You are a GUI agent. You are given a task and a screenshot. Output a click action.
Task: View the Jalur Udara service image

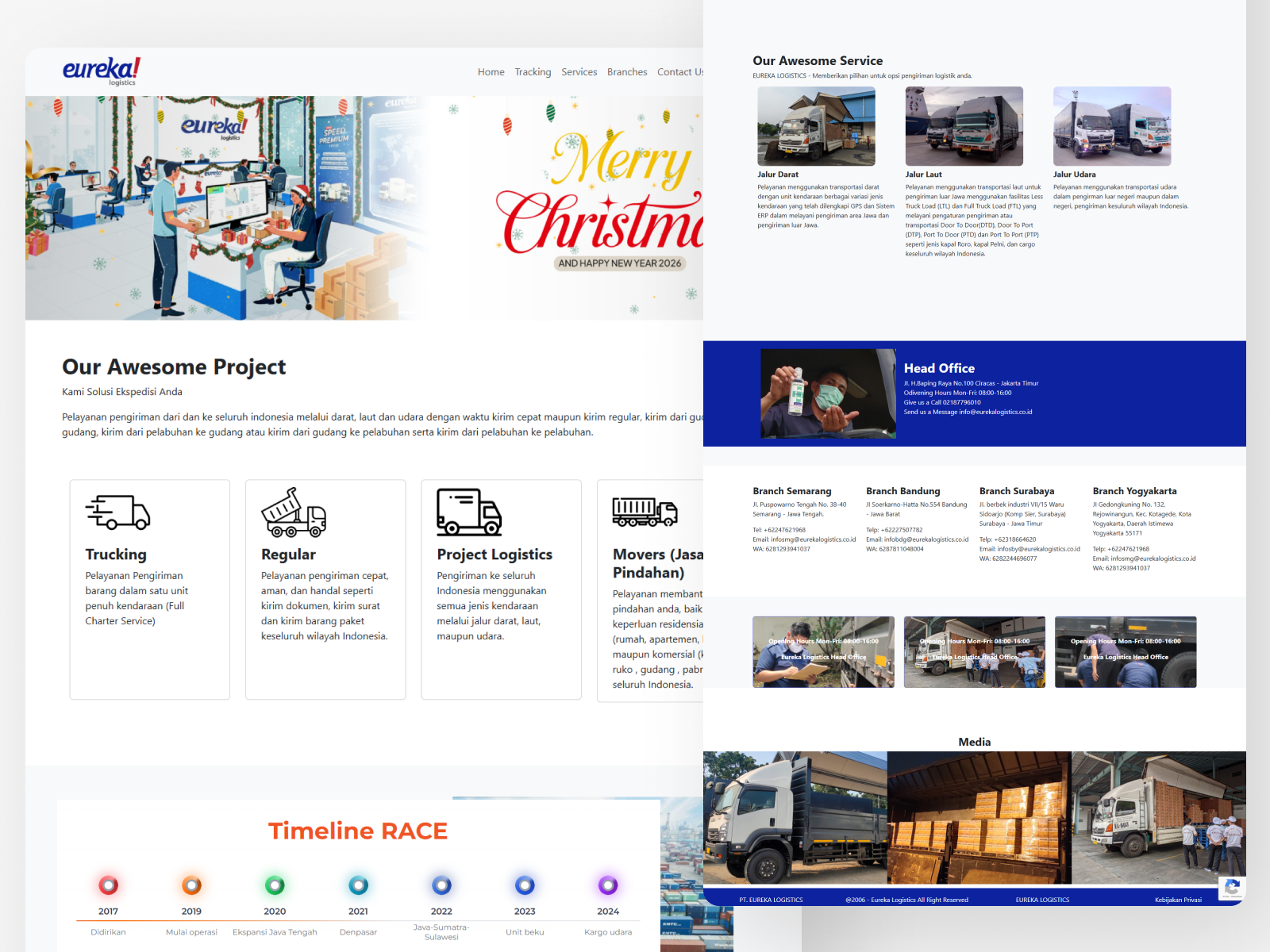[x=1111, y=126]
